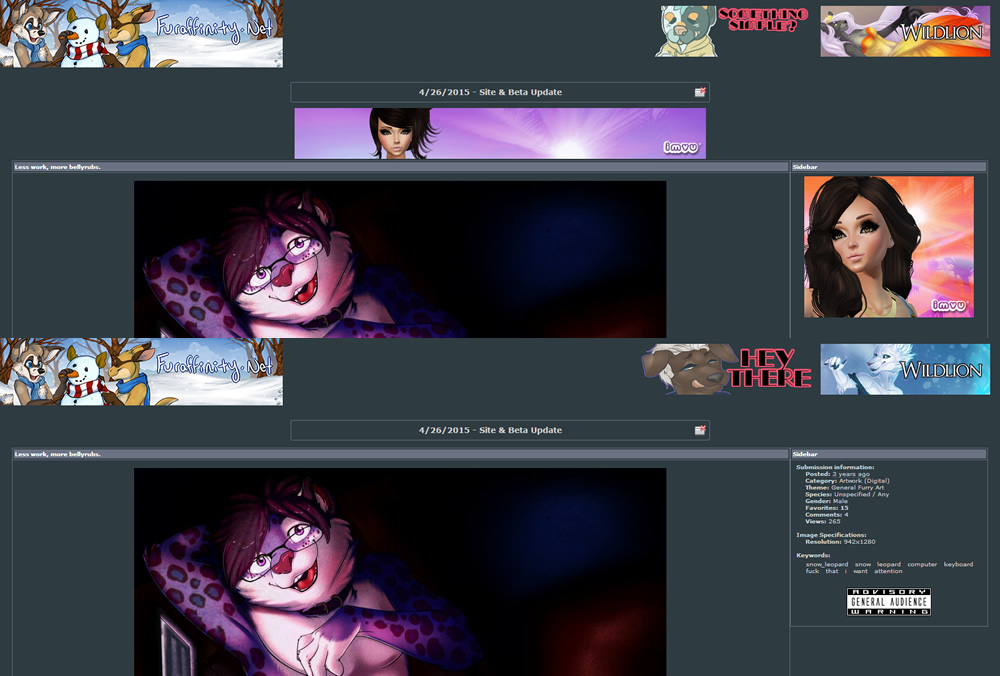Click the 'snow' keyword link
The image size is (1000, 676).
(860, 563)
